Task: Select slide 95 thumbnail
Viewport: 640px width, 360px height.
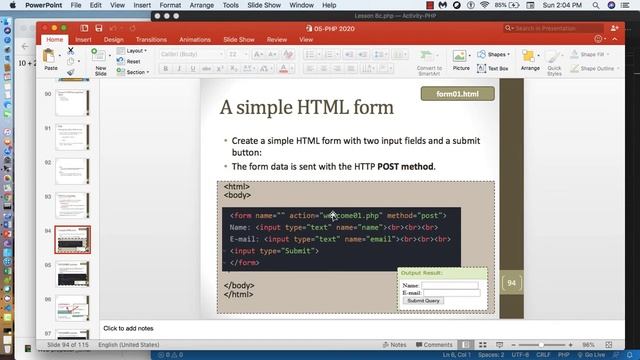Action: [73, 274]
